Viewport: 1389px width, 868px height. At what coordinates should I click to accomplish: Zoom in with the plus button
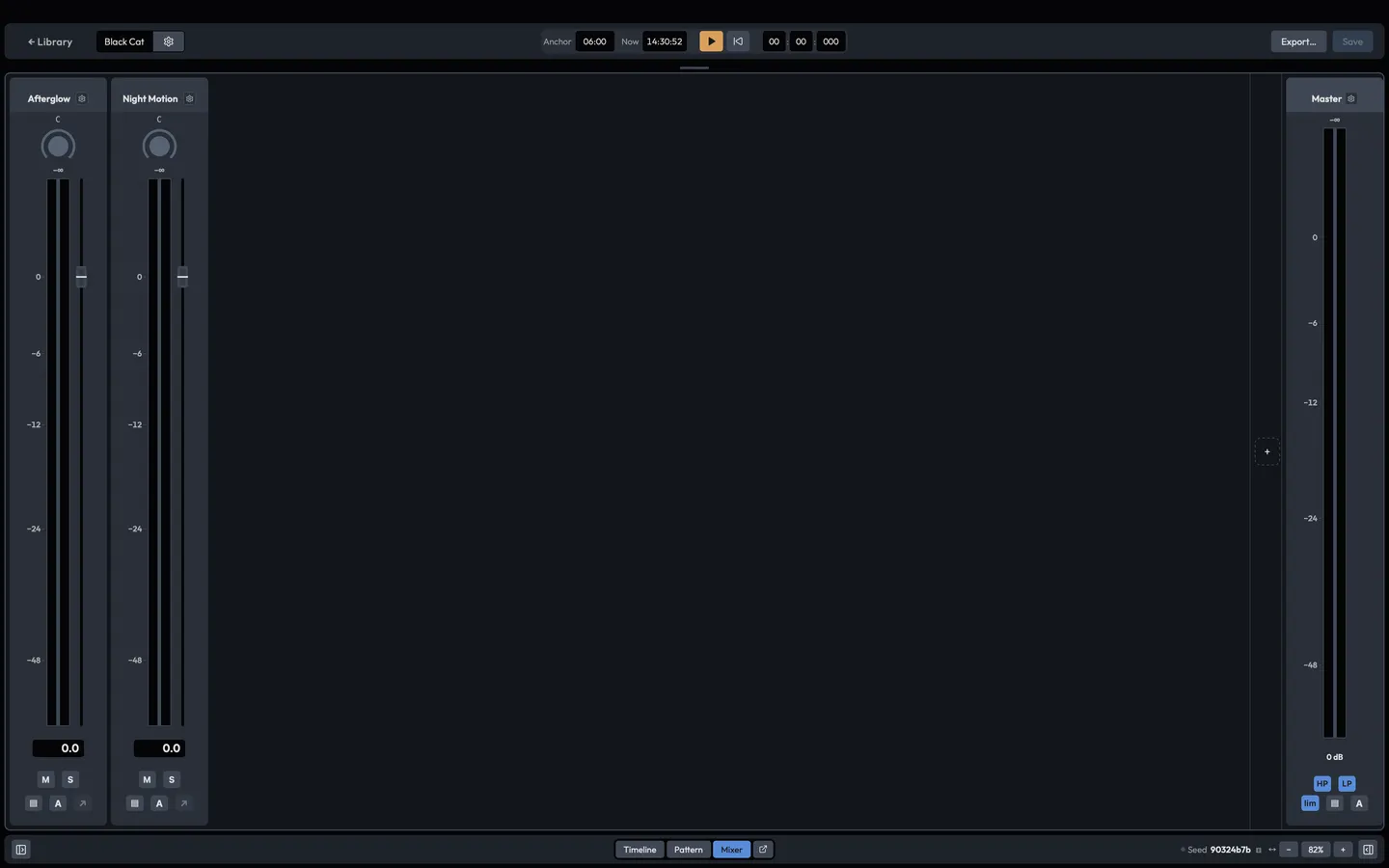1343,850
